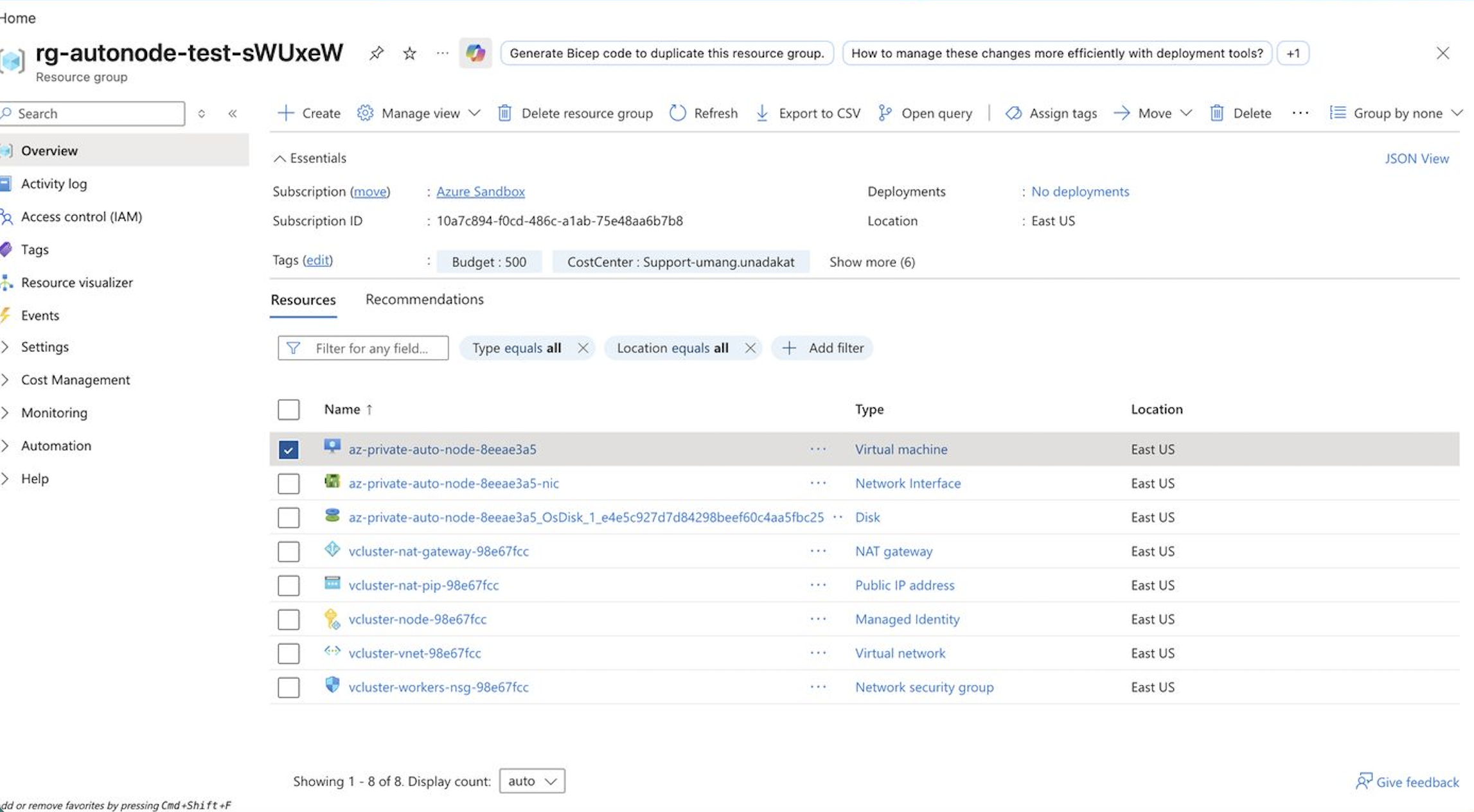Click the sidebar Search field
1474x812 pixels.
point(93,114)
